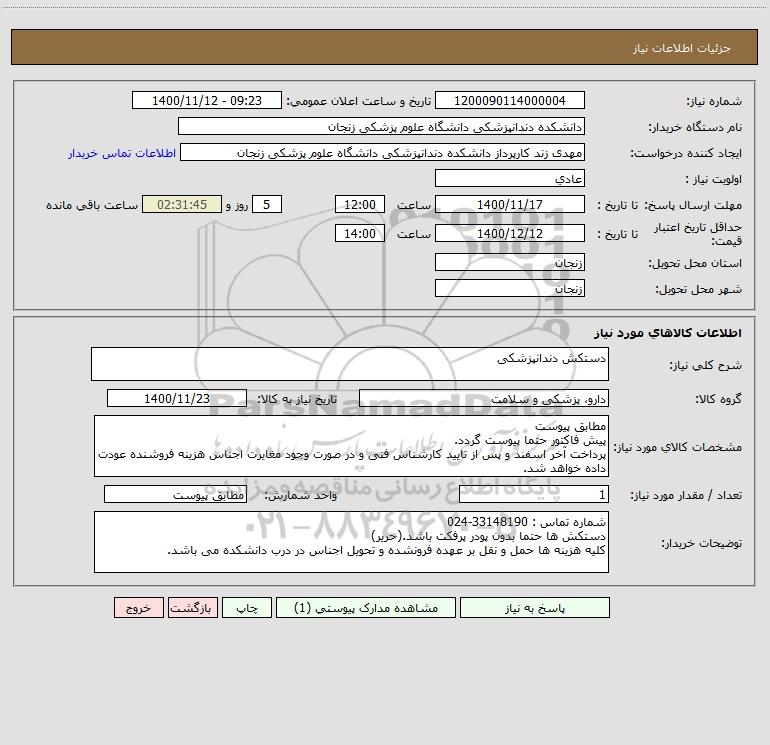
Task: Click the page header جزئیات اطلاعات نیاز
Action: pos(682,48)
